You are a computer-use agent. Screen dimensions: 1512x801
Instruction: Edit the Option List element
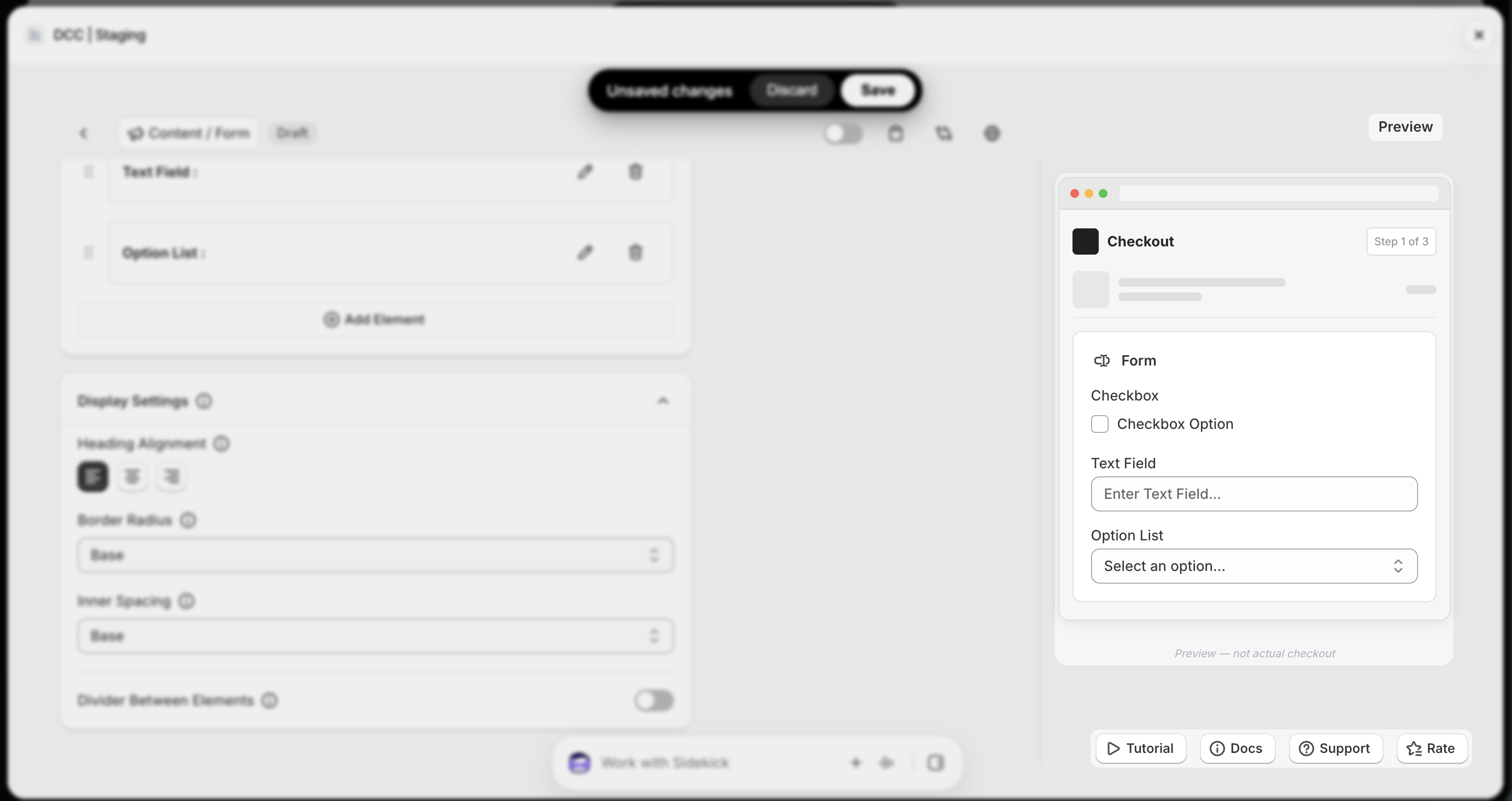tap(584, 252)
